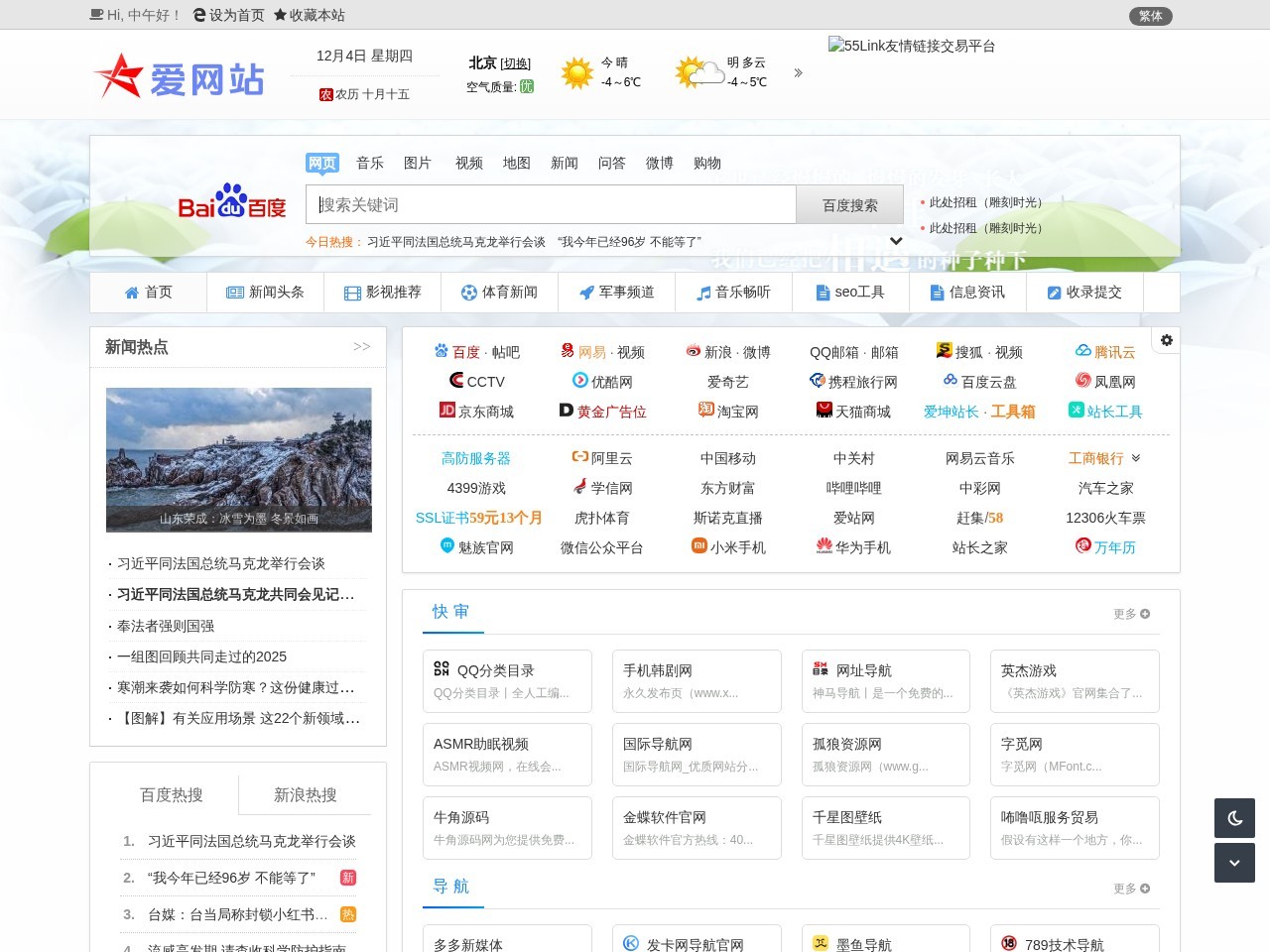1270x952 pixels.
Task: Select the 小米手机 Mi icon
Action: [698, 546]
